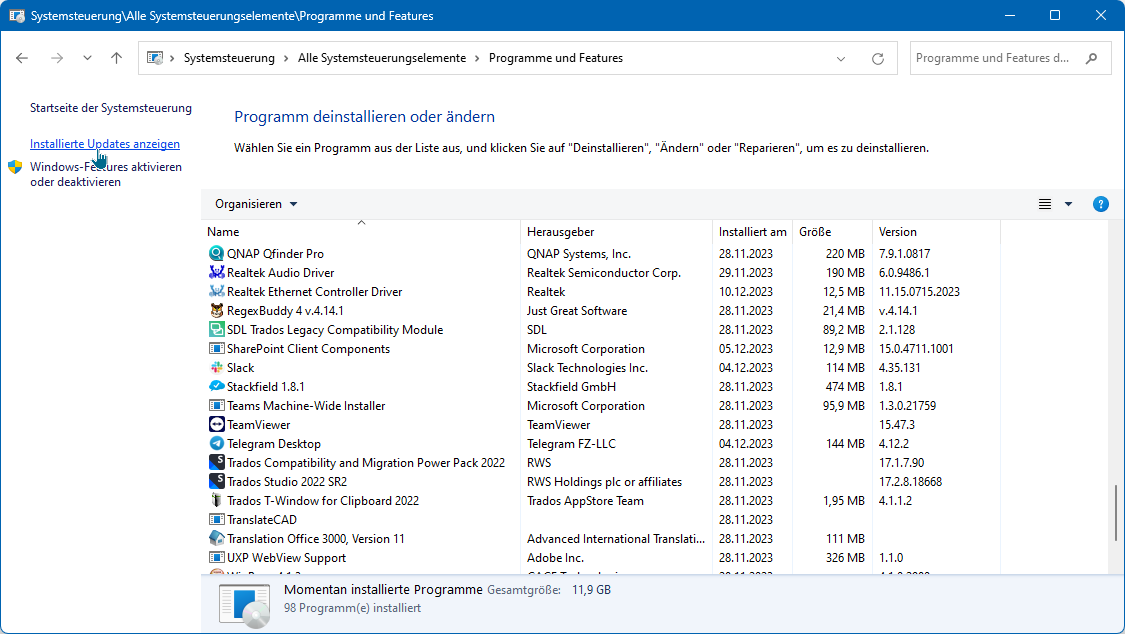Click the Control Panel icon in address bar
The width and height of the screenshot is (1125, 634).
point(155,58)
